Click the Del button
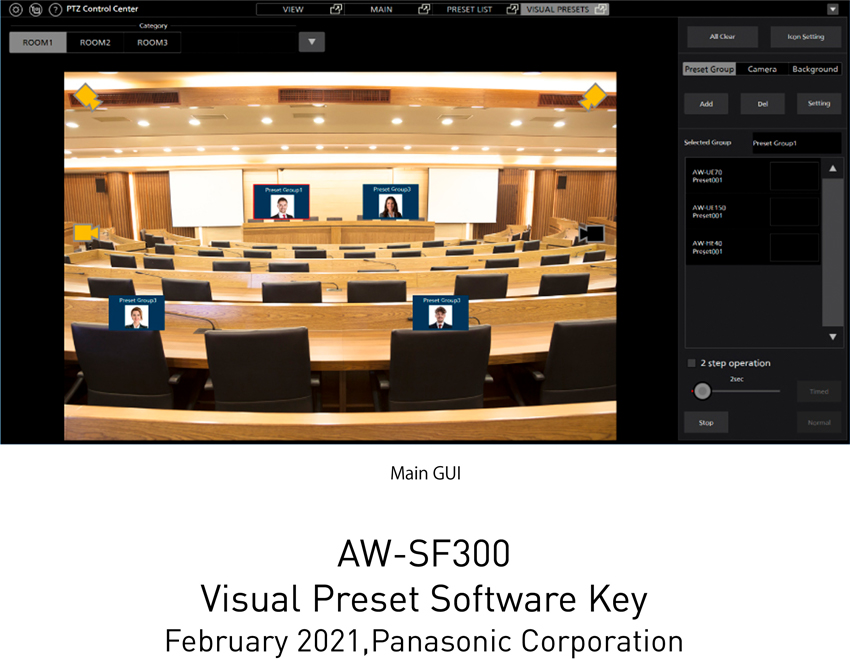This screenshot has height=659, width=850. [763, 104]
